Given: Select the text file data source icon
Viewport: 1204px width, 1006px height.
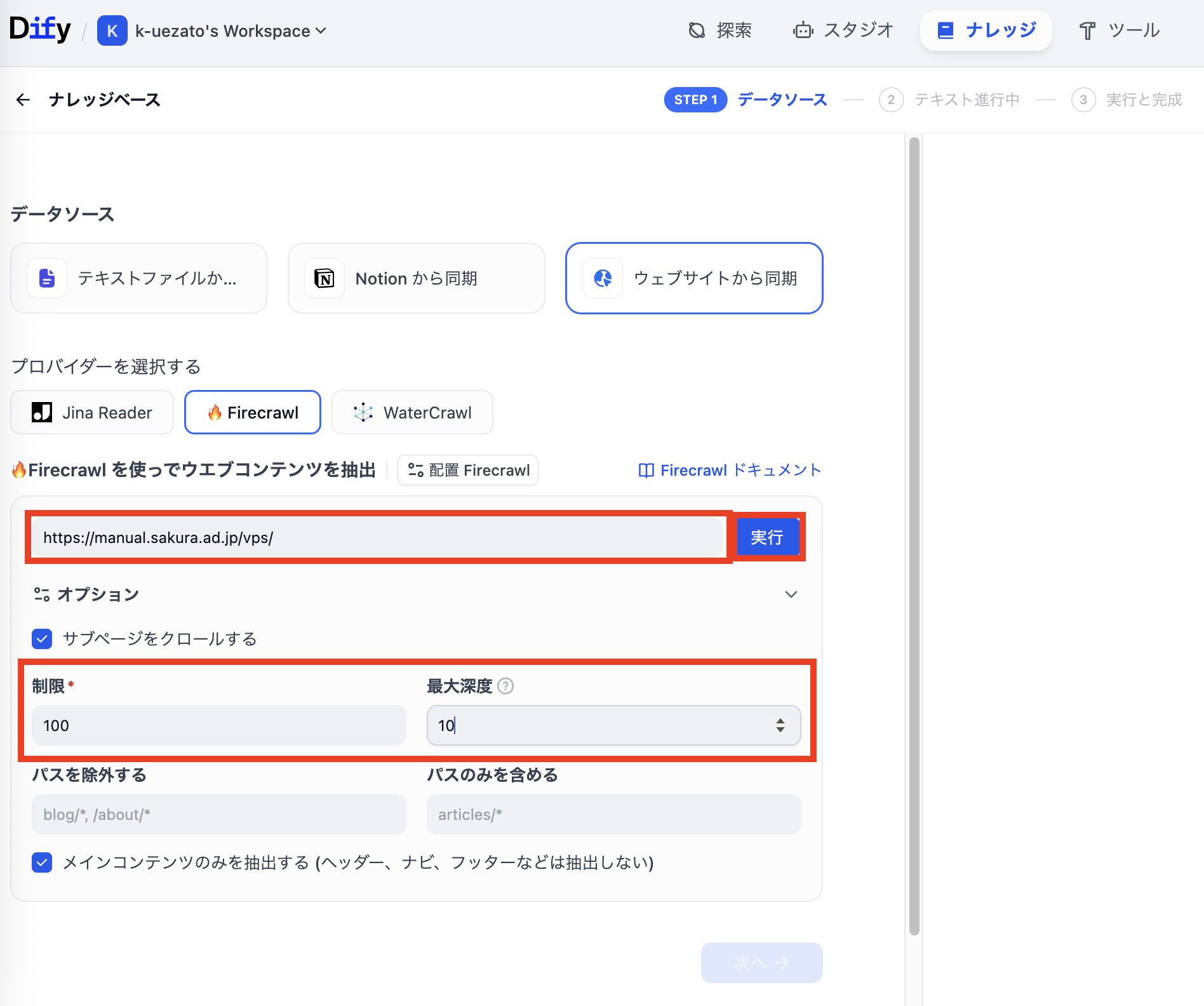Looking at the screenshot, I should point(47,278).
